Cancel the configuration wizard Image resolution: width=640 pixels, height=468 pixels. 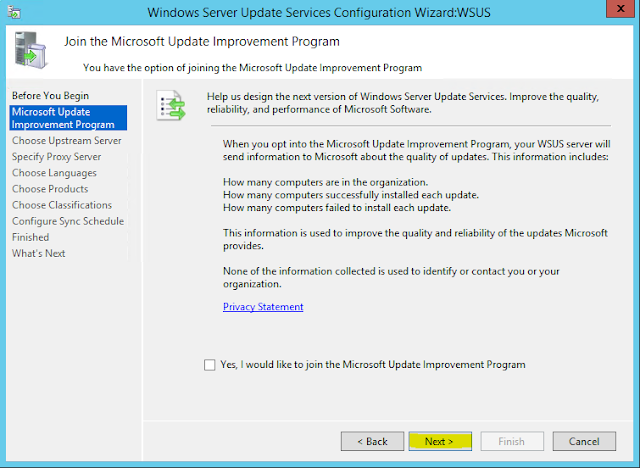[584, 441]
